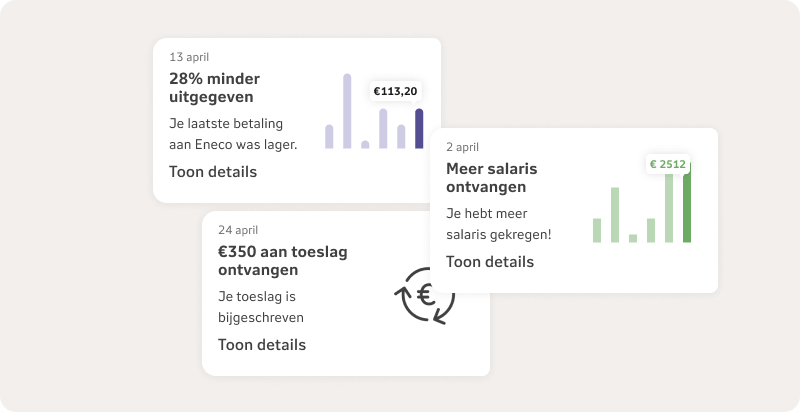
Task: Open Toon details on the toeslag card
Action: (x=261, y=345)
